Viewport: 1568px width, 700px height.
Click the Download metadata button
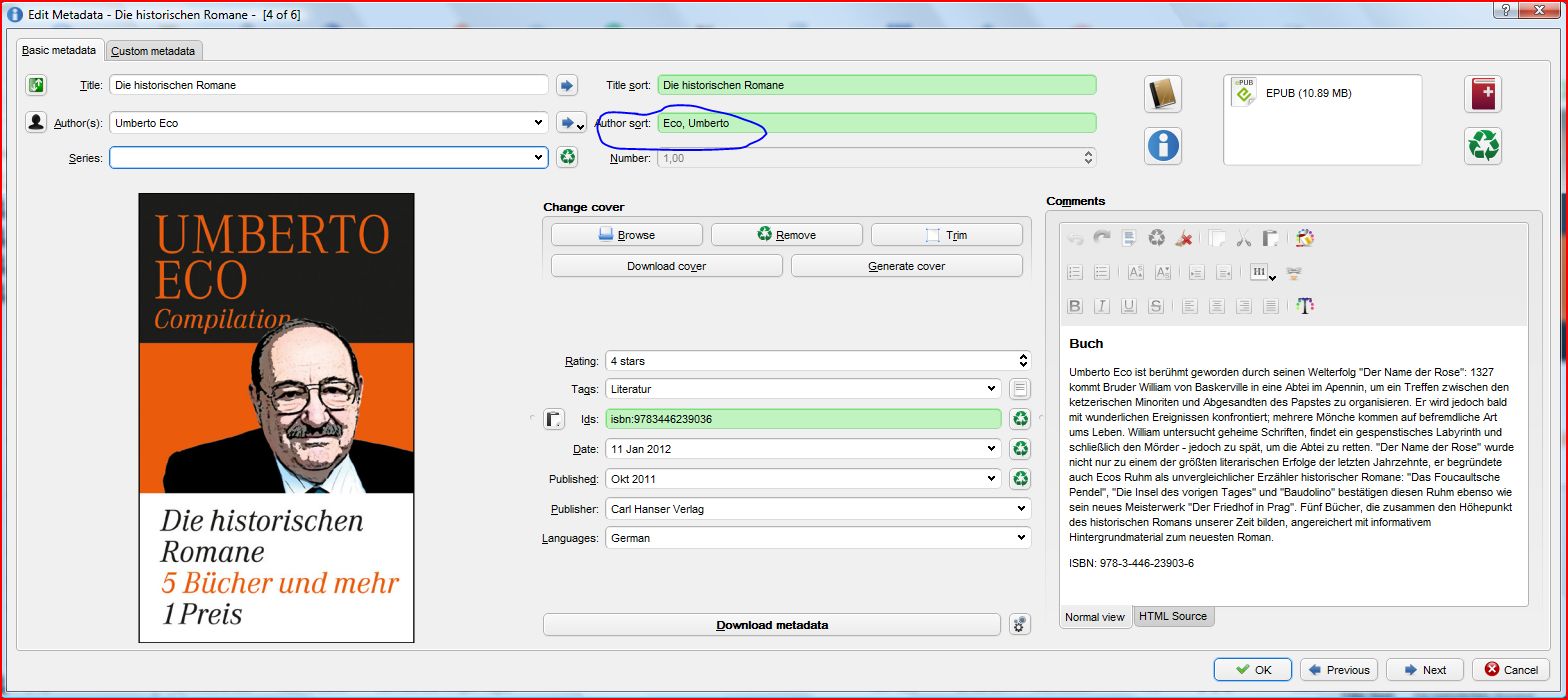(x=772, y=625)
